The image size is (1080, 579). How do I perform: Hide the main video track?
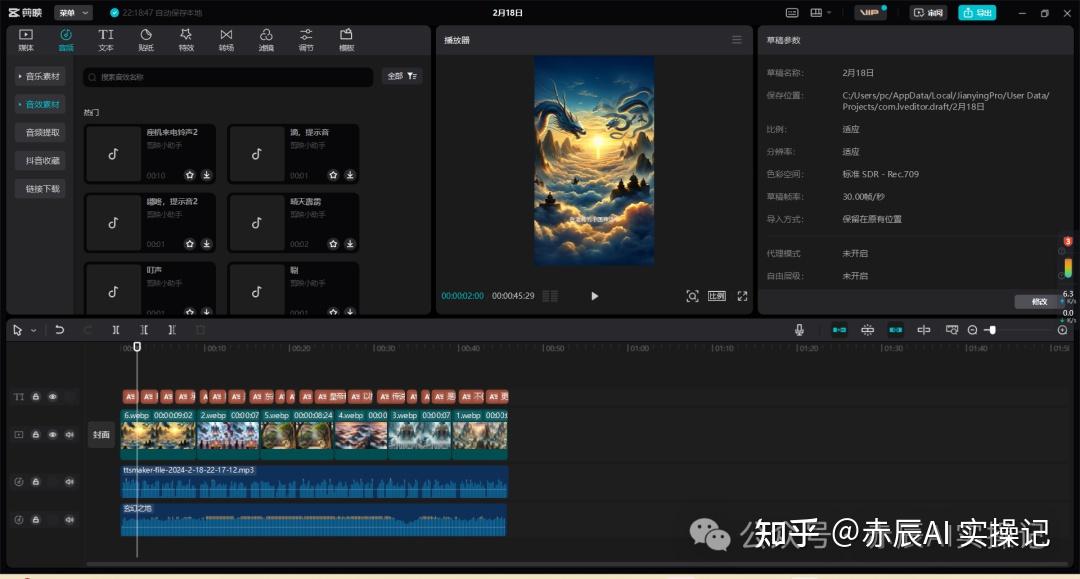coord(52,434)
